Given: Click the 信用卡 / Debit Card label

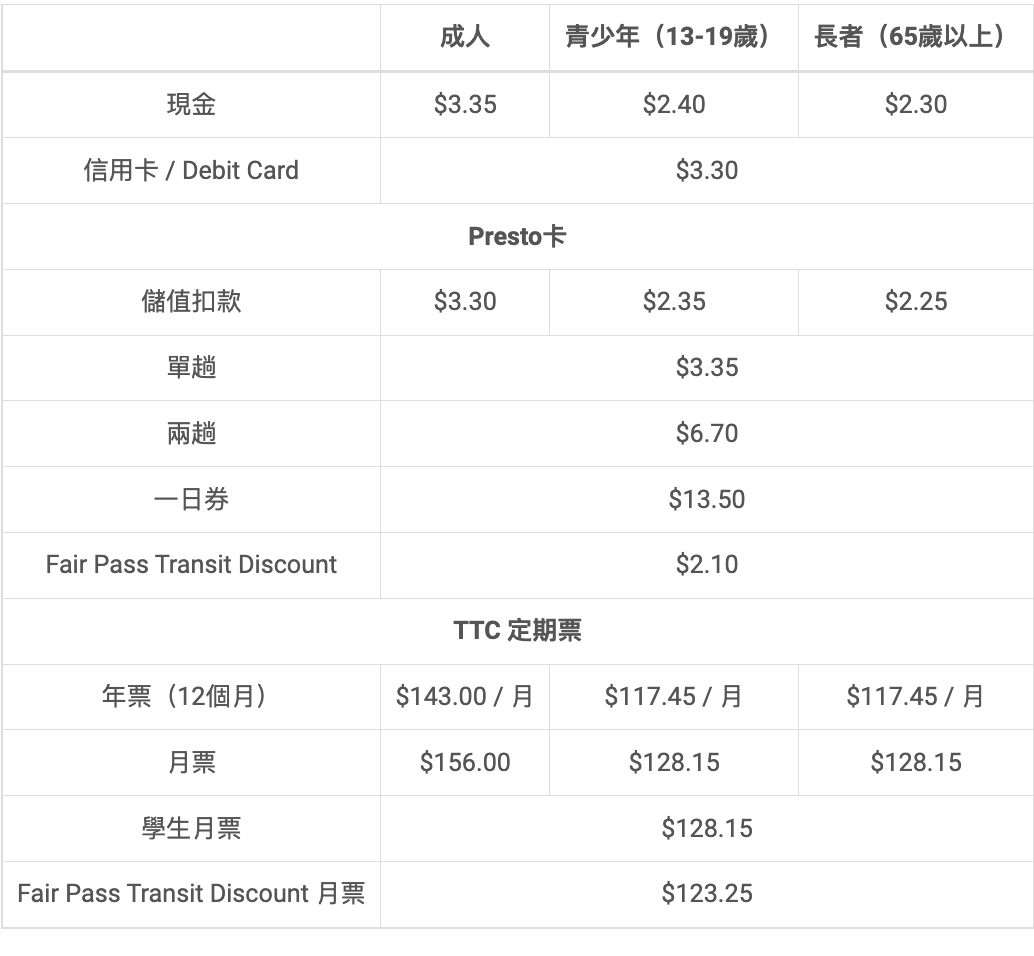Looking at the screenshot, I should pos(191,170).
